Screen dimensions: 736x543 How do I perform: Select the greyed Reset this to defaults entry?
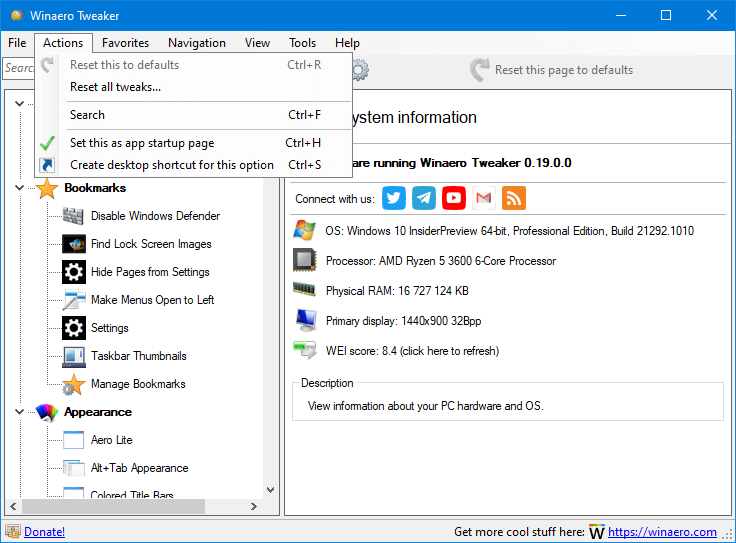(194, 65)
